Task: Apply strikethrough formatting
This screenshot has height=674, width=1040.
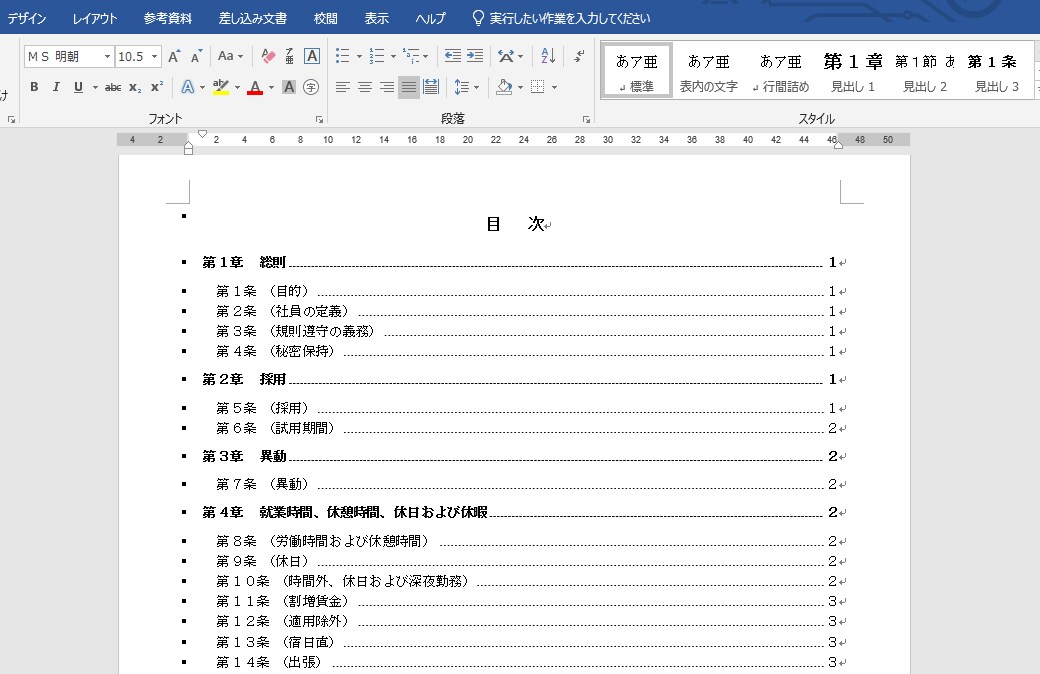Action: pos(113,87)
